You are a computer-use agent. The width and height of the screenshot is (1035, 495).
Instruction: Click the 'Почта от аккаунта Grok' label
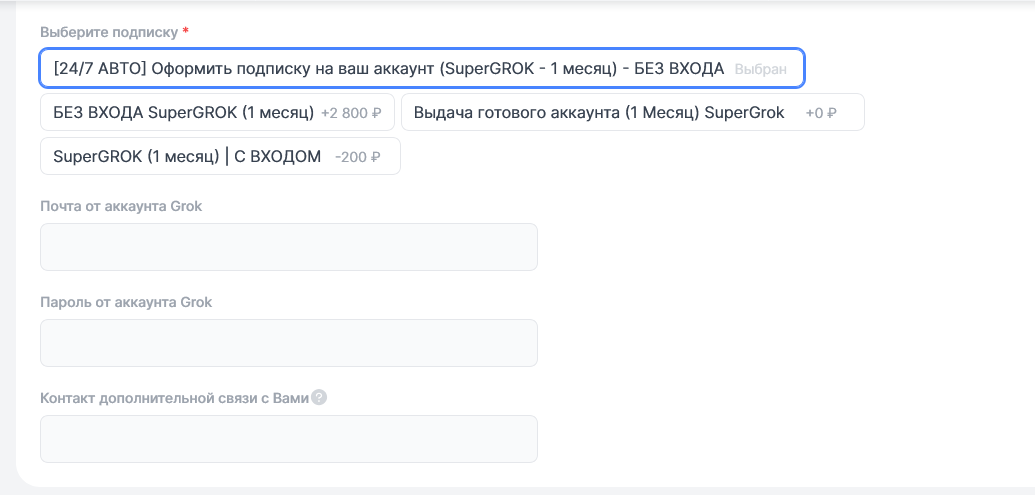[x=122, y=206]
